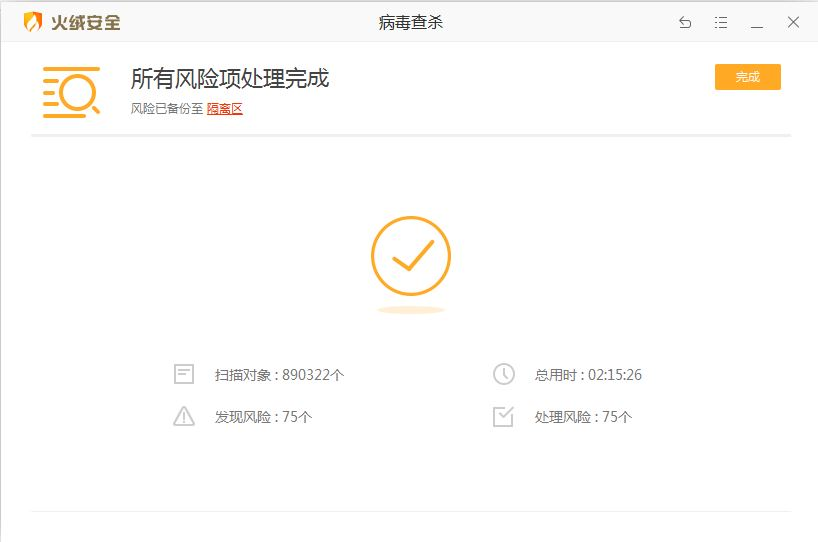Click the clock icon beside 总用时
Viewport: 818px width, 542px height.
click(503, 375)
